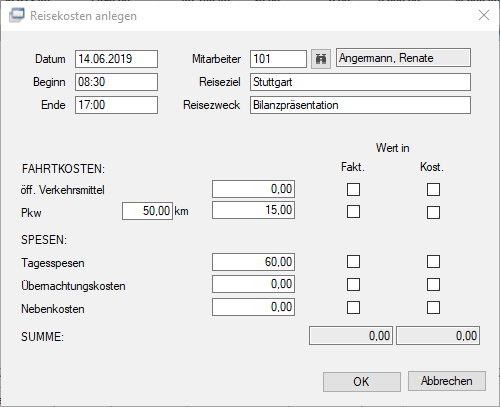Focus the Datum field 14.06.2019
This screenshot has width=500, height=407.
pyautogui.click(x=116, y=59)
